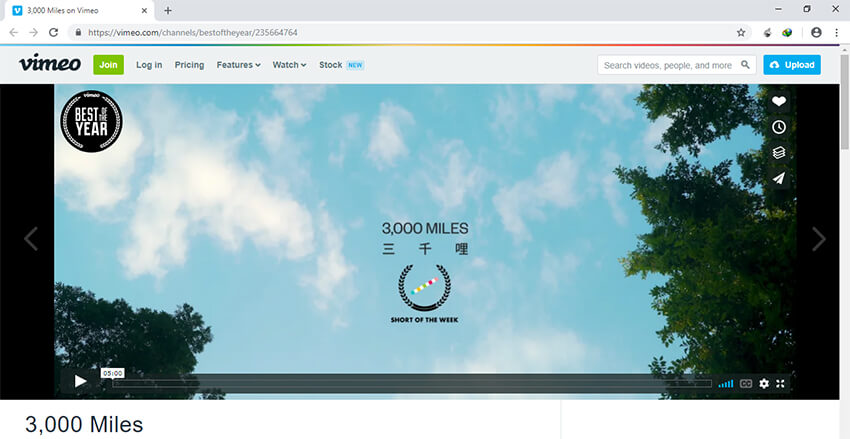Share video using the paper plane icon
Image resolution: width=850 pixels, height=439 pixels.
click(779, 179)
